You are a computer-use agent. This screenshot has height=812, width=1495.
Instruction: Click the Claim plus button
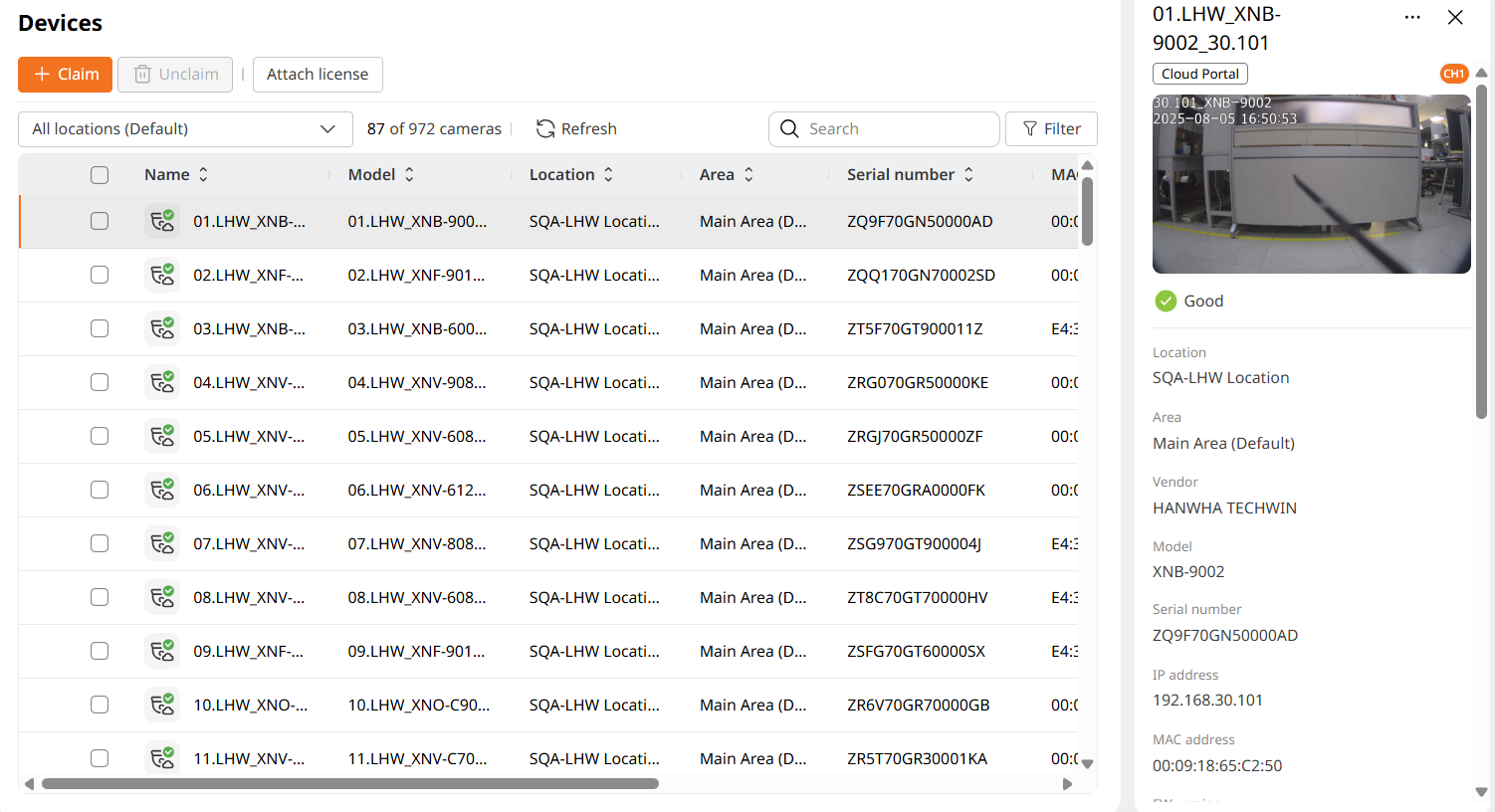(x=65, y=75)
